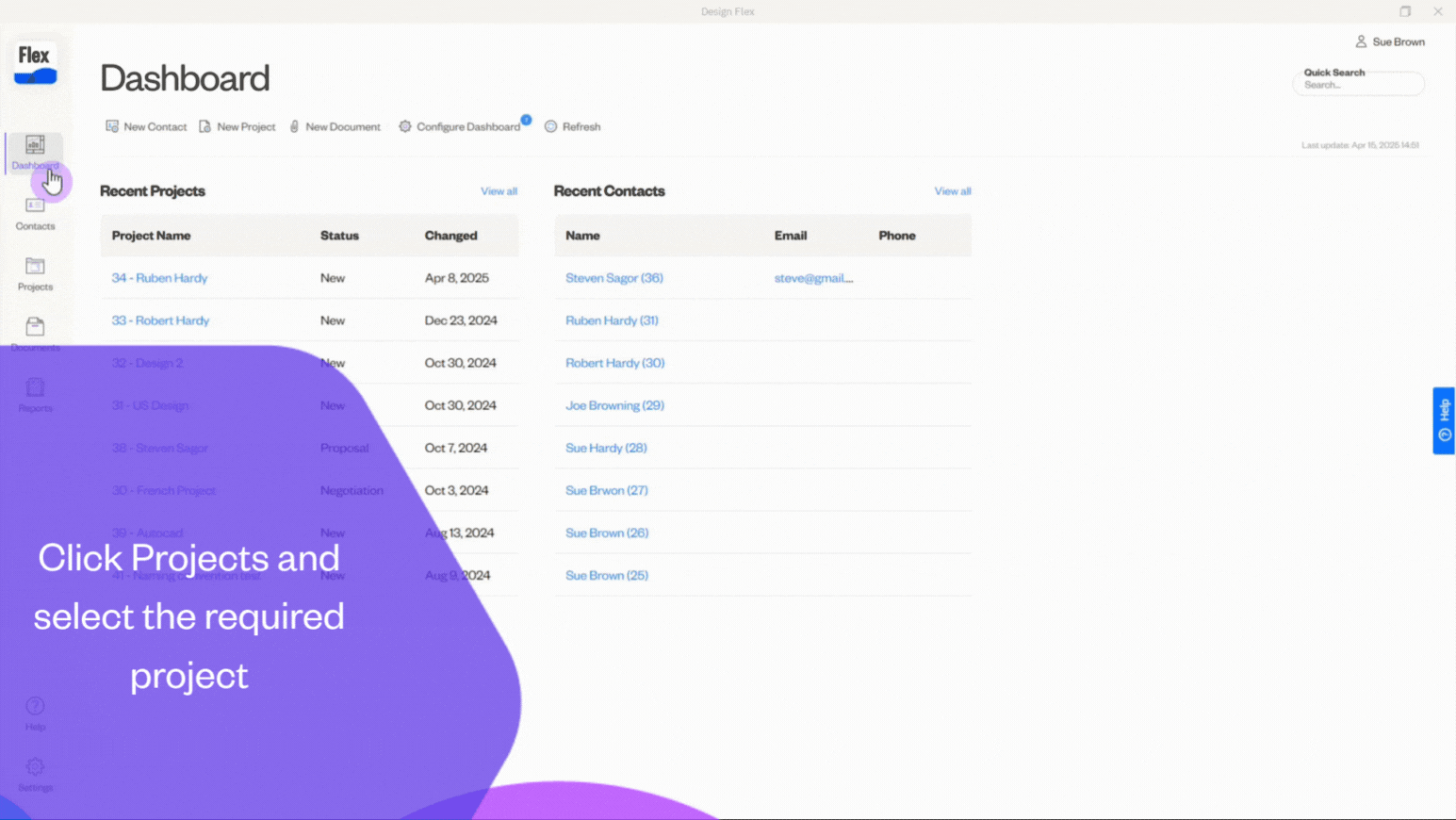Open contact Steven Sagor (36)
Screen dimensions: 1456x820
614,278
